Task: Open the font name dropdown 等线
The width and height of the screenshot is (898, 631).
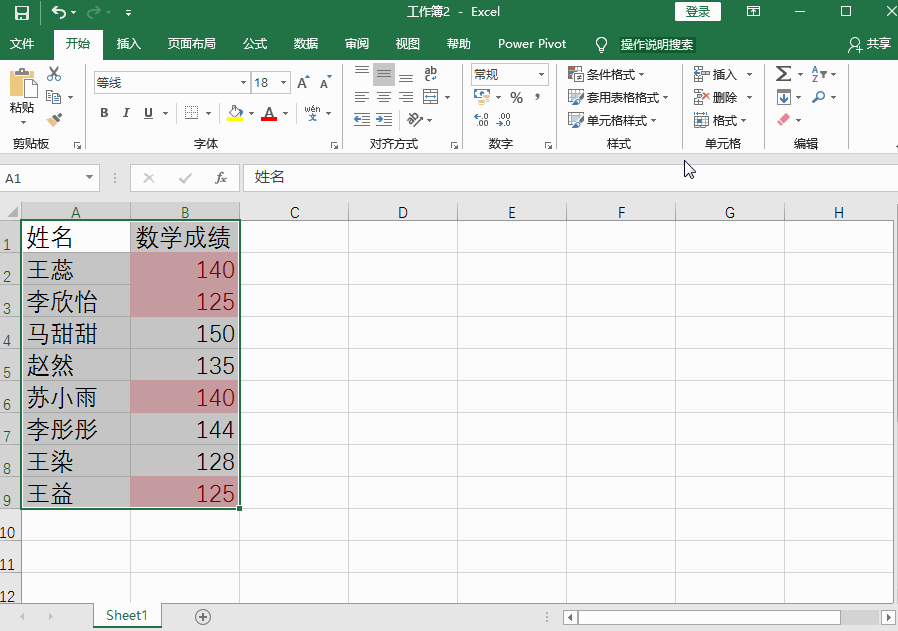Action: point(243,83)
